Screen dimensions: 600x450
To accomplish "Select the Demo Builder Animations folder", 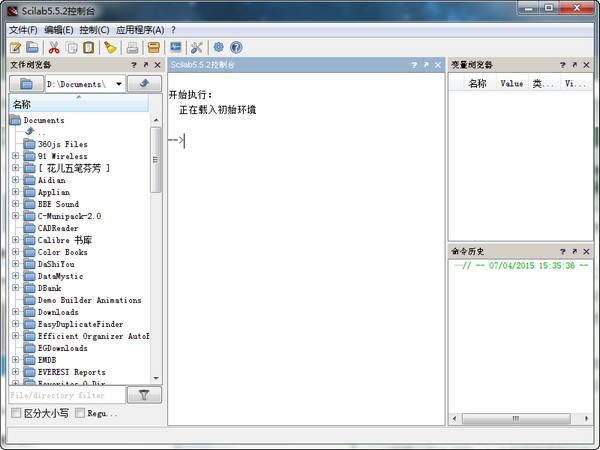I will pos(83,300).
